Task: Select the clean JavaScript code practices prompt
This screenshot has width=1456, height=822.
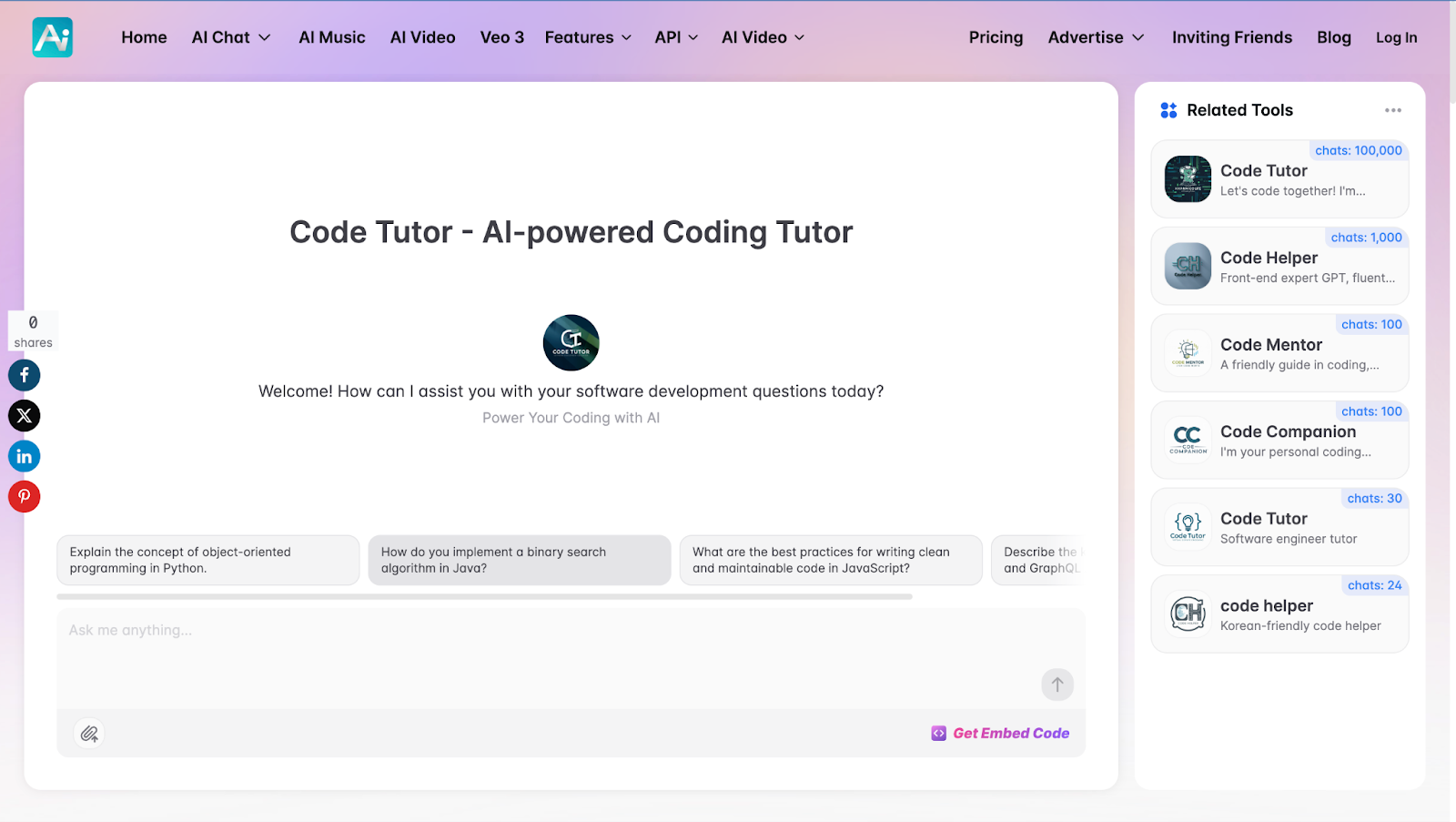Action: (831, 560)
